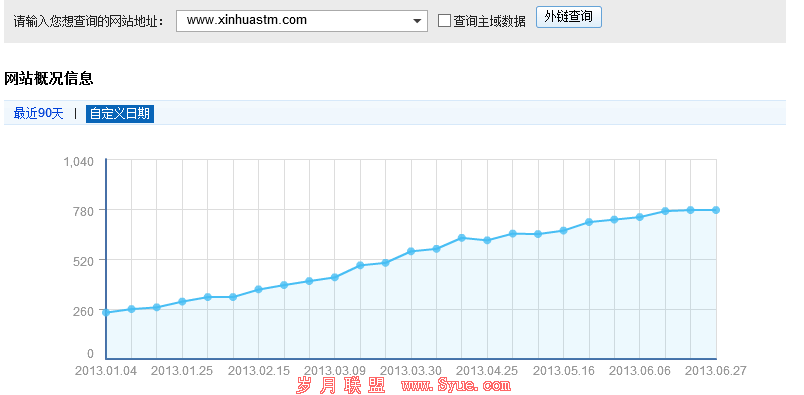Enable the 查询主域数据 checkbox

pyautogui.click(x=445, y=21)
